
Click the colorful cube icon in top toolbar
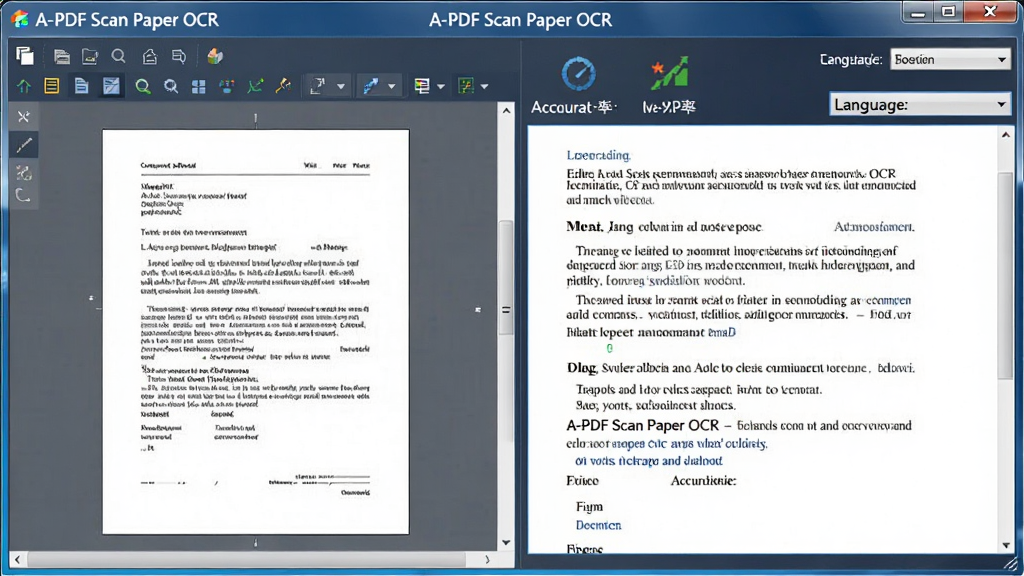pos(215,56)
